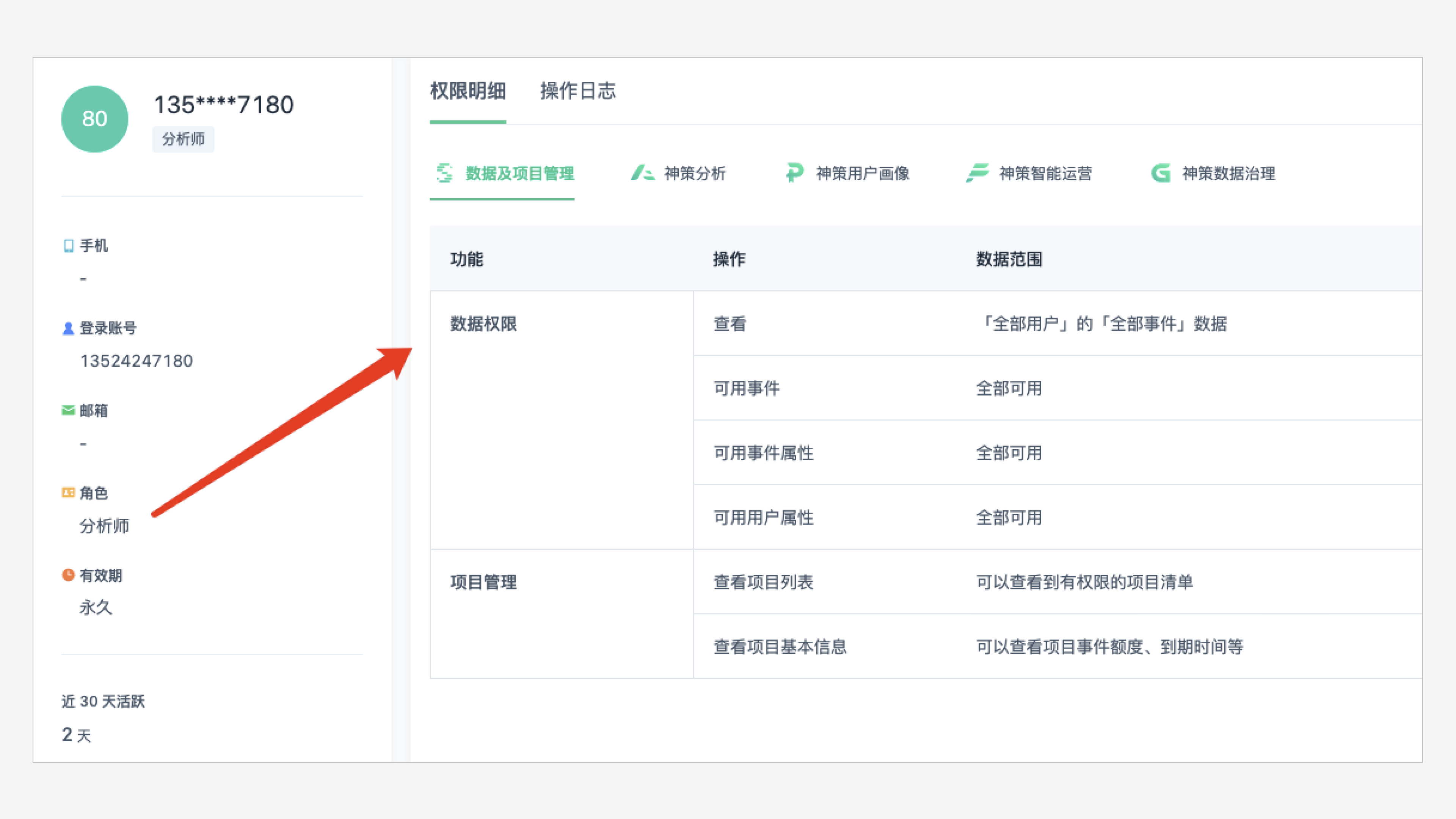
Task: Click the 数据及项目管理 tab icon
Action: pos(444,173)
